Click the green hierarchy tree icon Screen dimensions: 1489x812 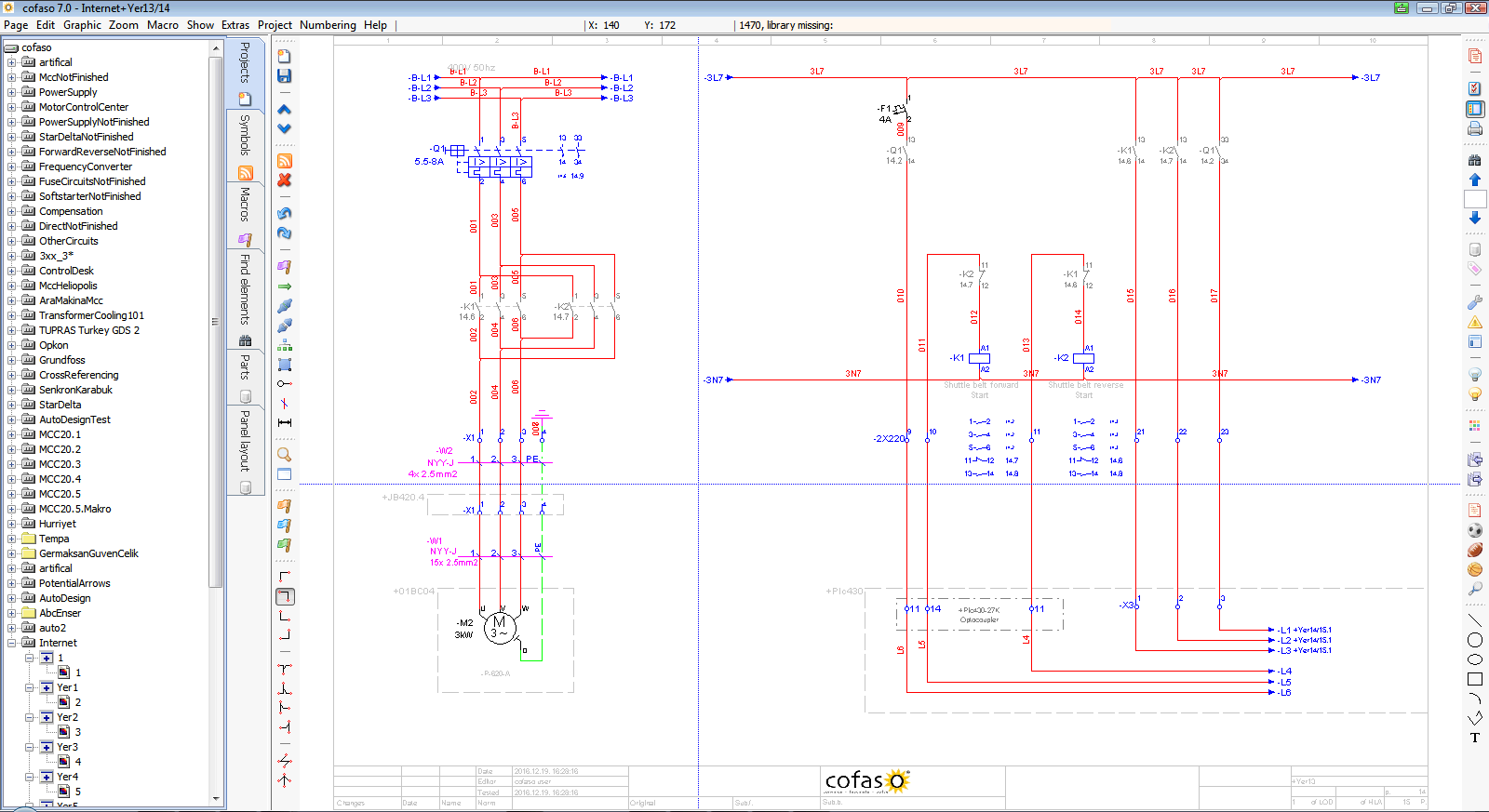pyautogui.click(x=285, y=345)
